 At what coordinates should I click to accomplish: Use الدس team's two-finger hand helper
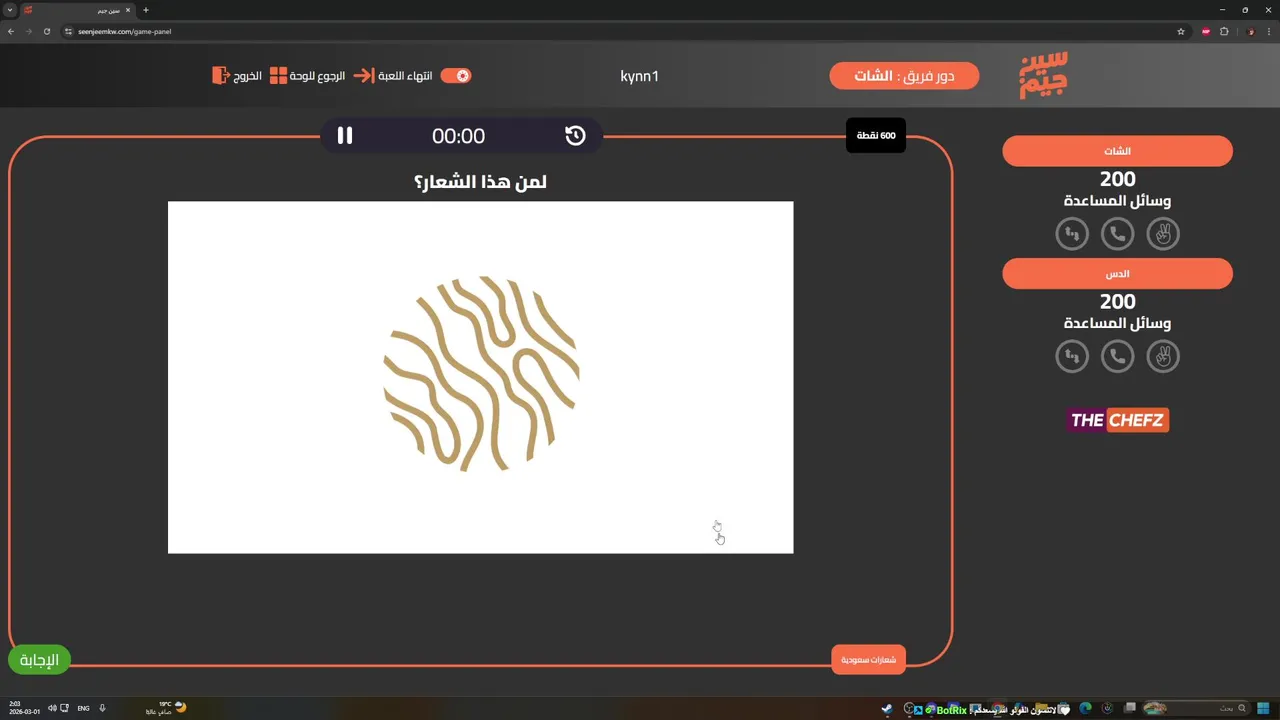[1163, 356]
